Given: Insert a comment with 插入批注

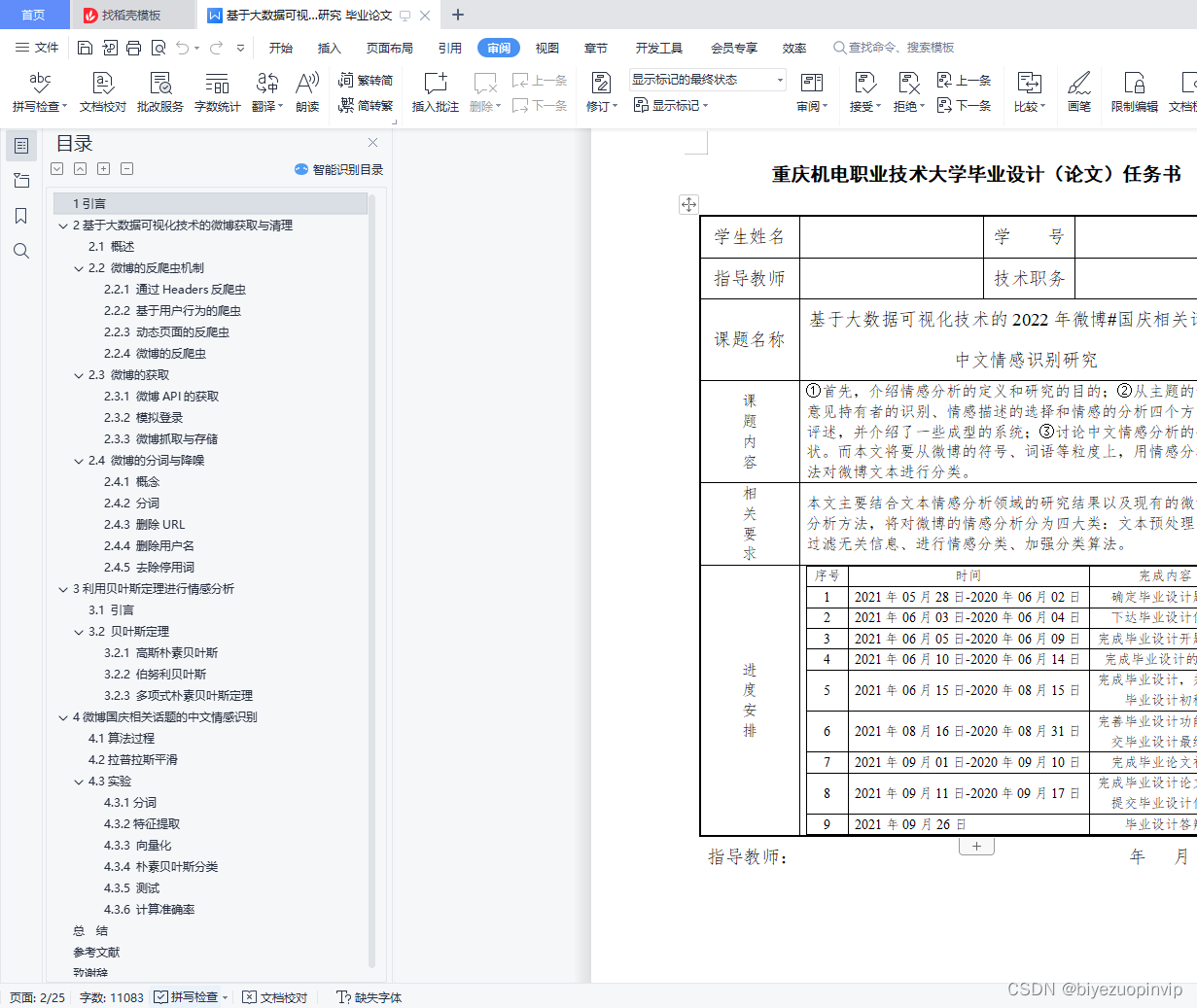Looking at the screenshot, I should tap(435, 91).
